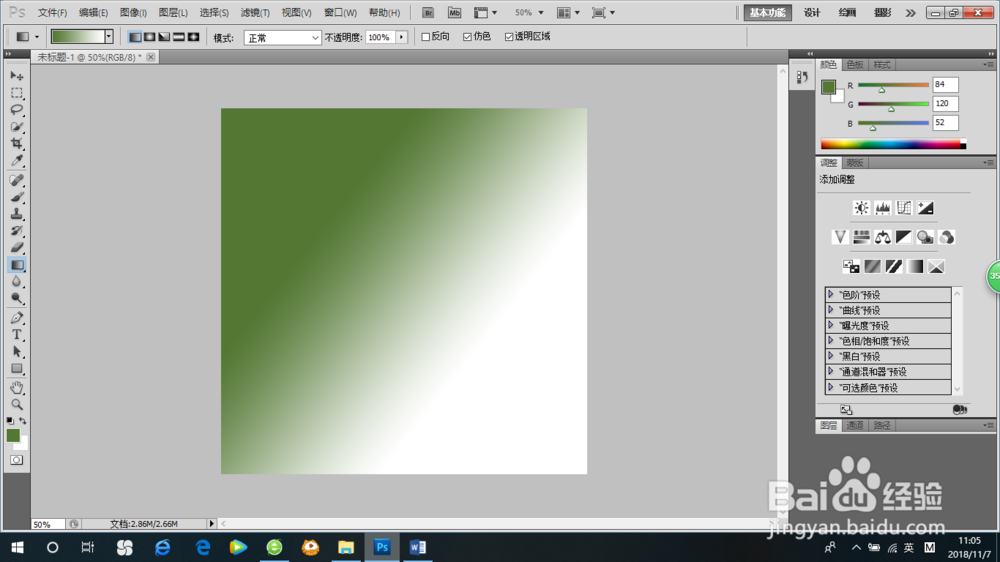Switch to the 绘画 workspace
This screenshot has height=562, width=1000.
coord(848,13)
